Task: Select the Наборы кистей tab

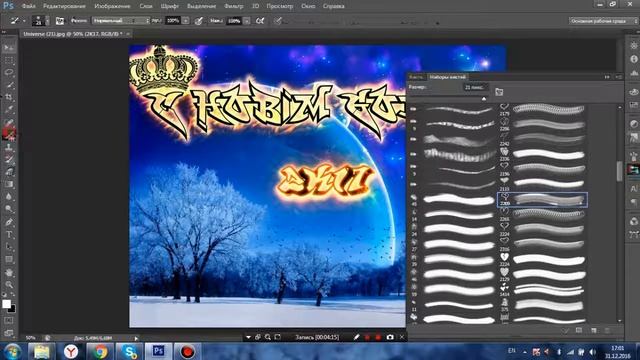Action: pos(447,77)
